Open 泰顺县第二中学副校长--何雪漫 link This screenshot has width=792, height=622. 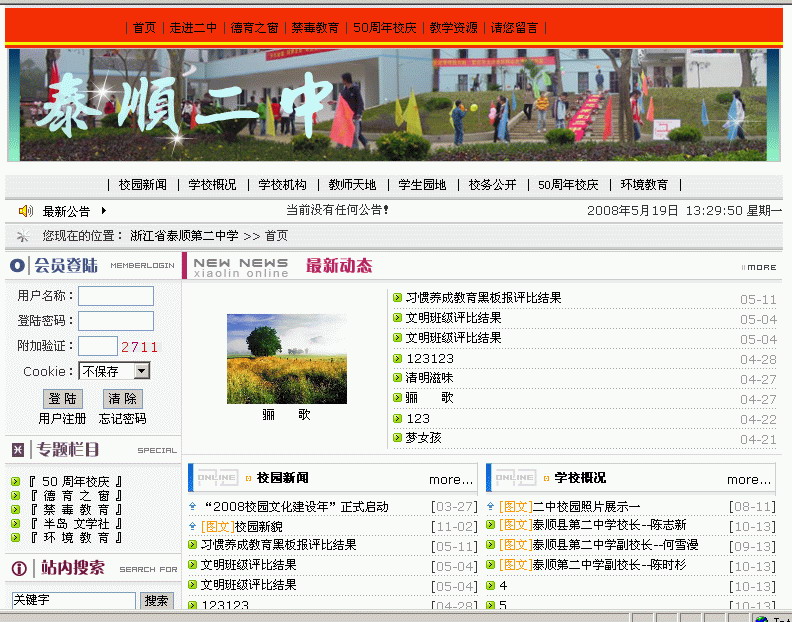tap(599, 545)
